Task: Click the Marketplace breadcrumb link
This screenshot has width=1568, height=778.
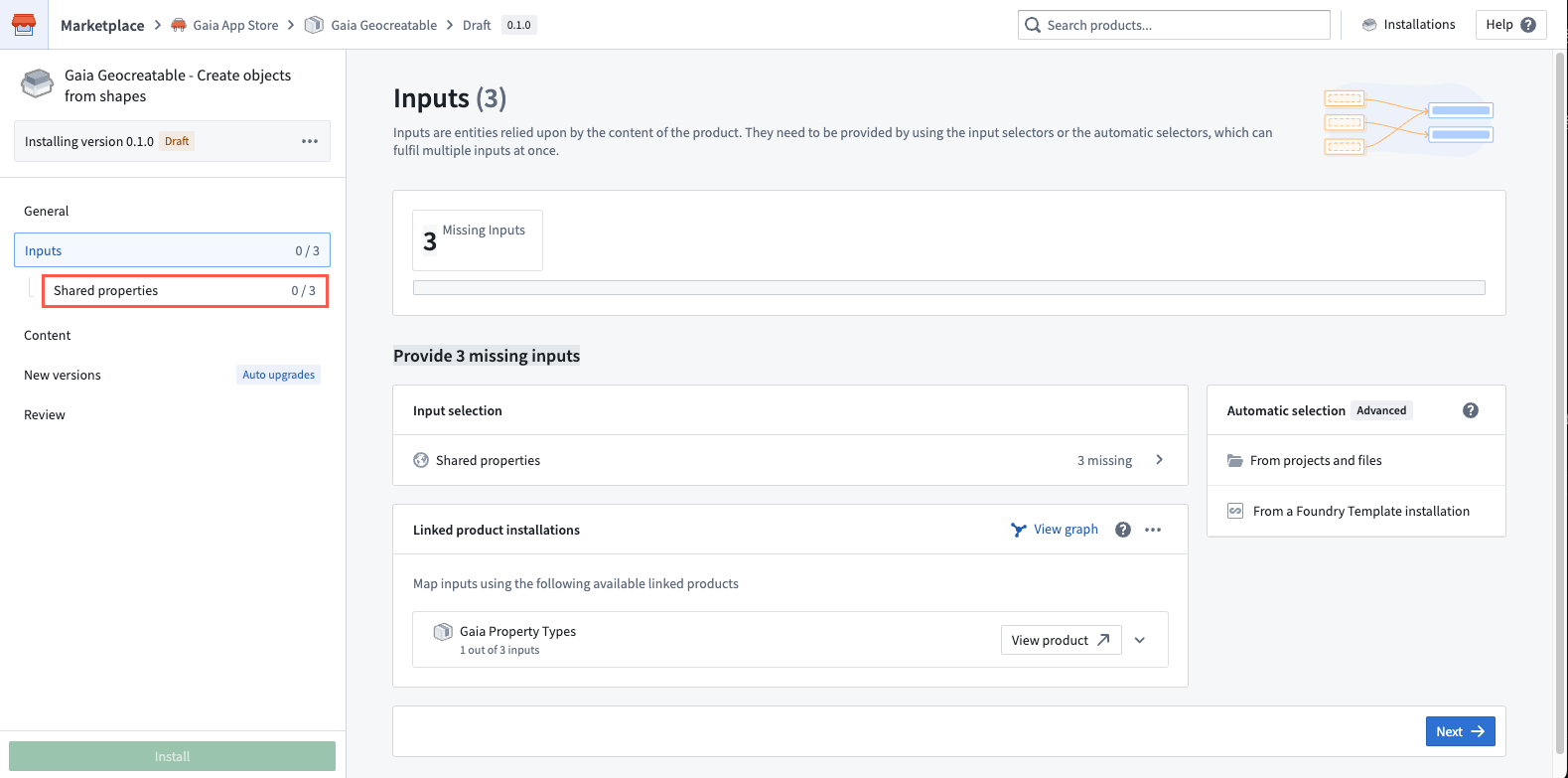Action: (x=102, y=25)
